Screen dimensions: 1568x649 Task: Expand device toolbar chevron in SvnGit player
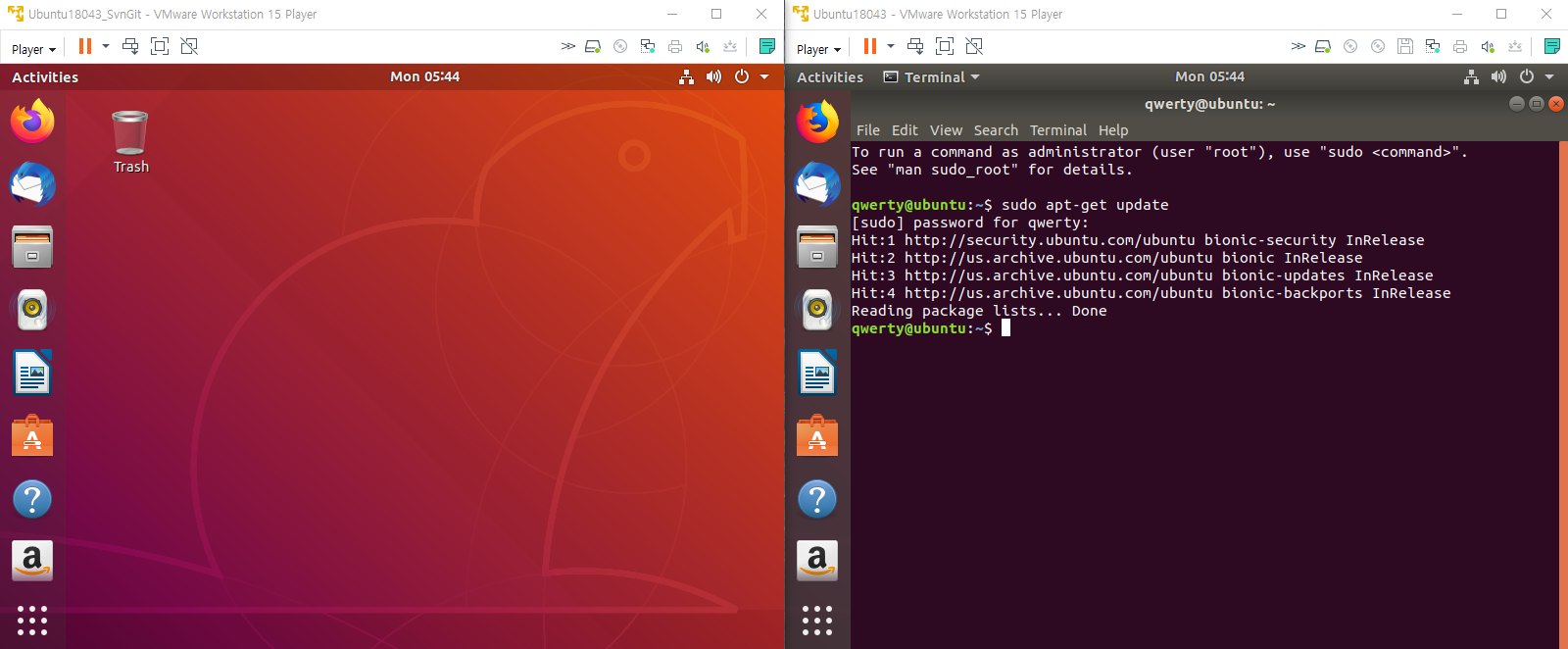[x=567, y=46]
